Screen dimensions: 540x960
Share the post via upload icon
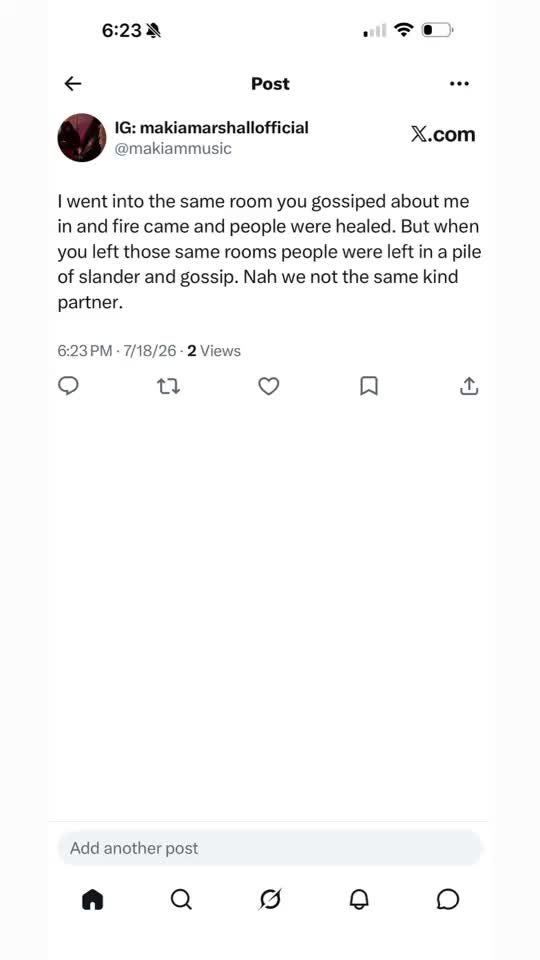point(468,386)
